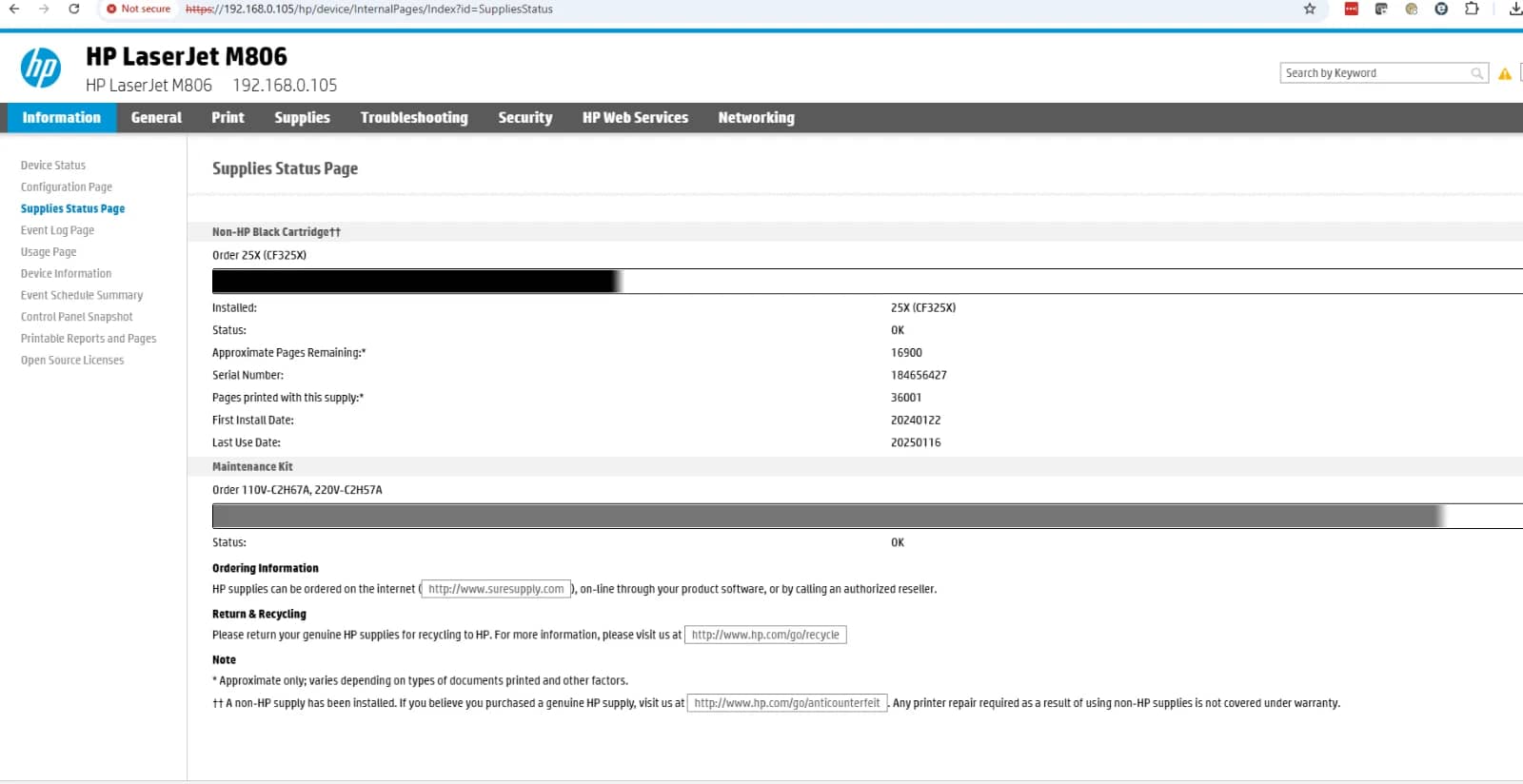Open Device Information in the sidebar

(66, 274)
